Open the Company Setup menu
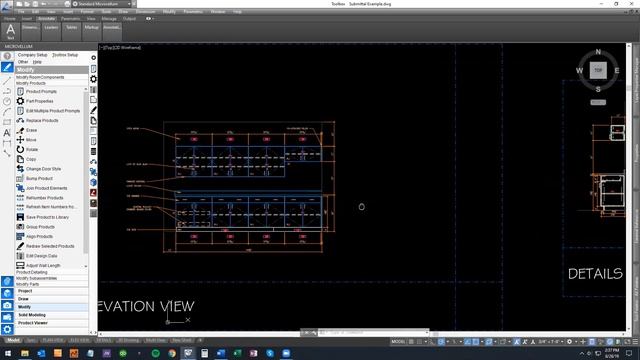 (33, 55)
